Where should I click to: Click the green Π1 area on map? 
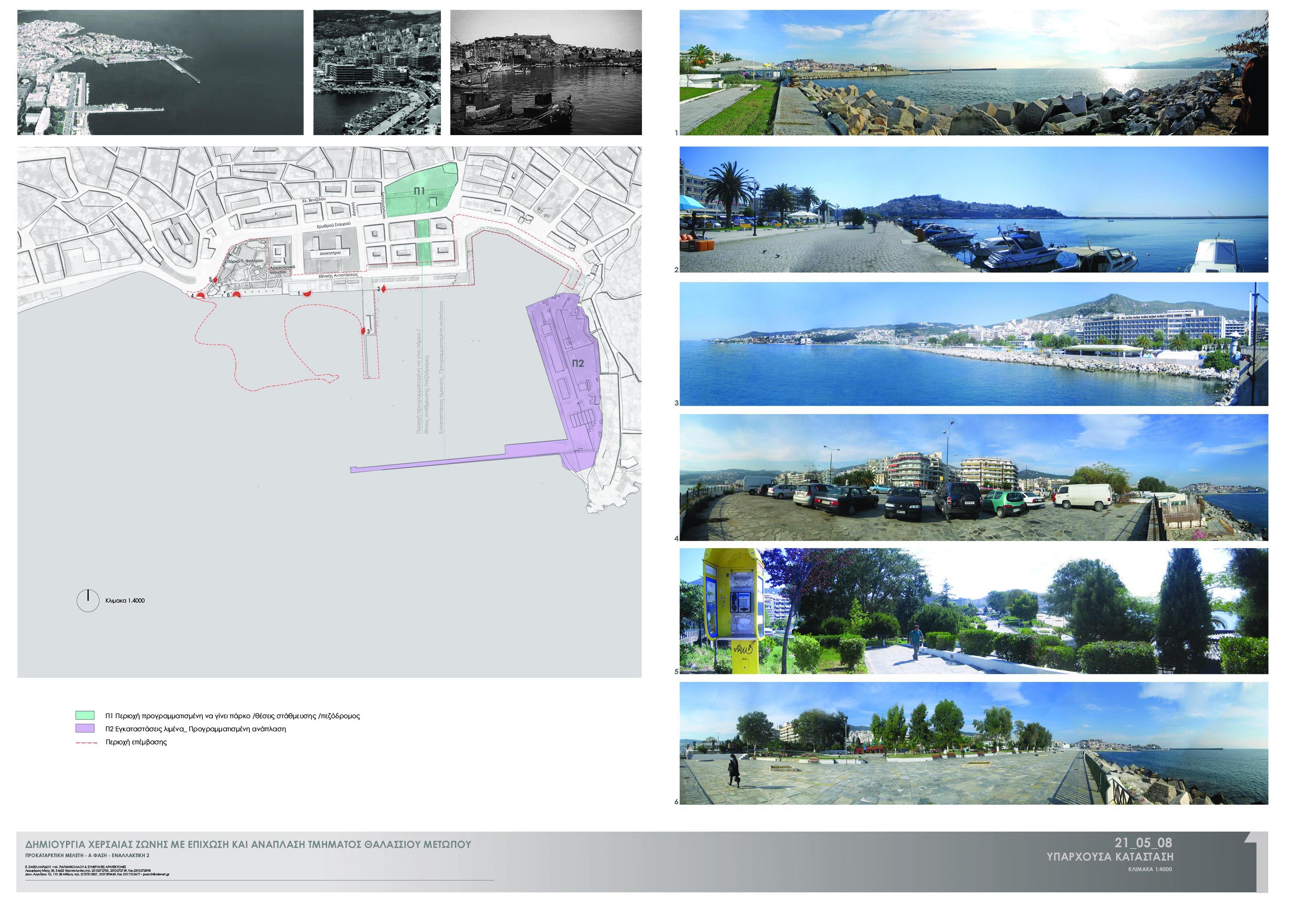(420, 192)
